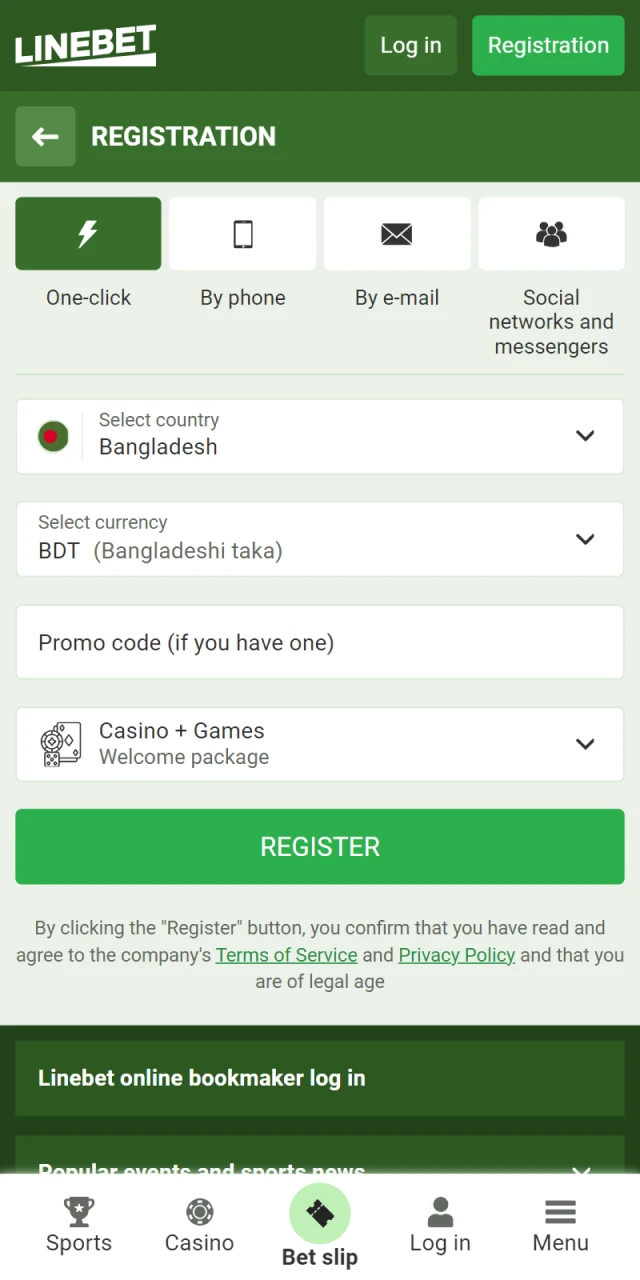
Task: Tap the Log in person icon at bottom
Action: point(440,1210)
